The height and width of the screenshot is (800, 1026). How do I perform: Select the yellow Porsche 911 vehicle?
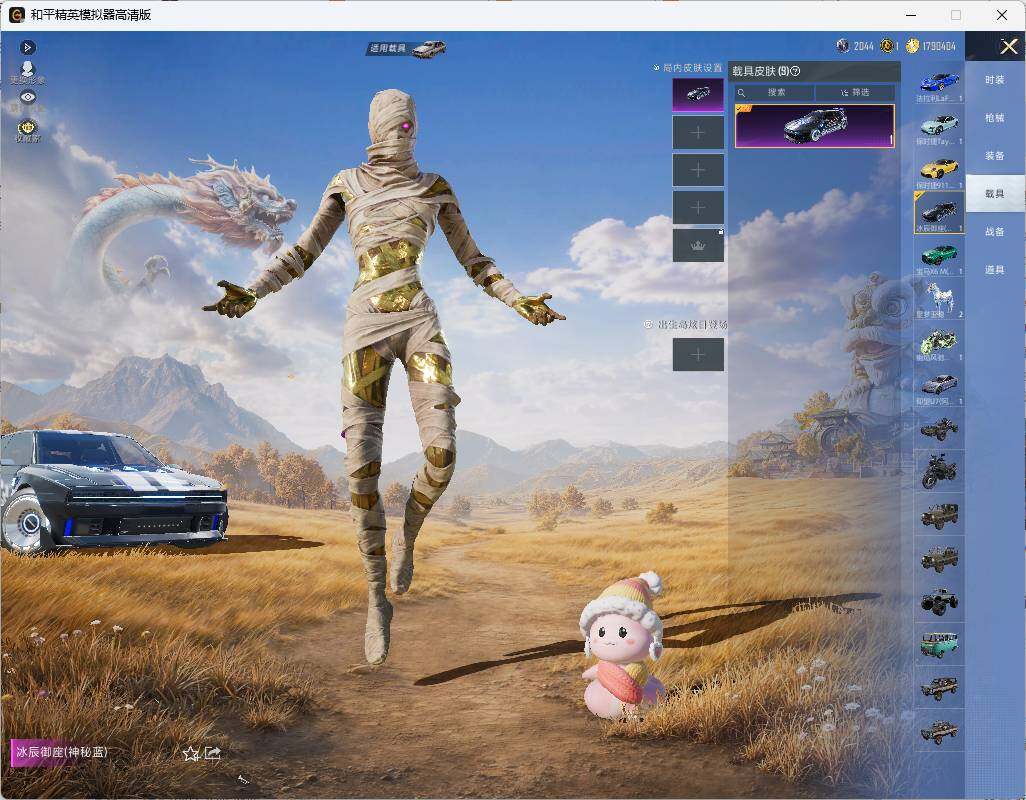(x=939, y=171)
